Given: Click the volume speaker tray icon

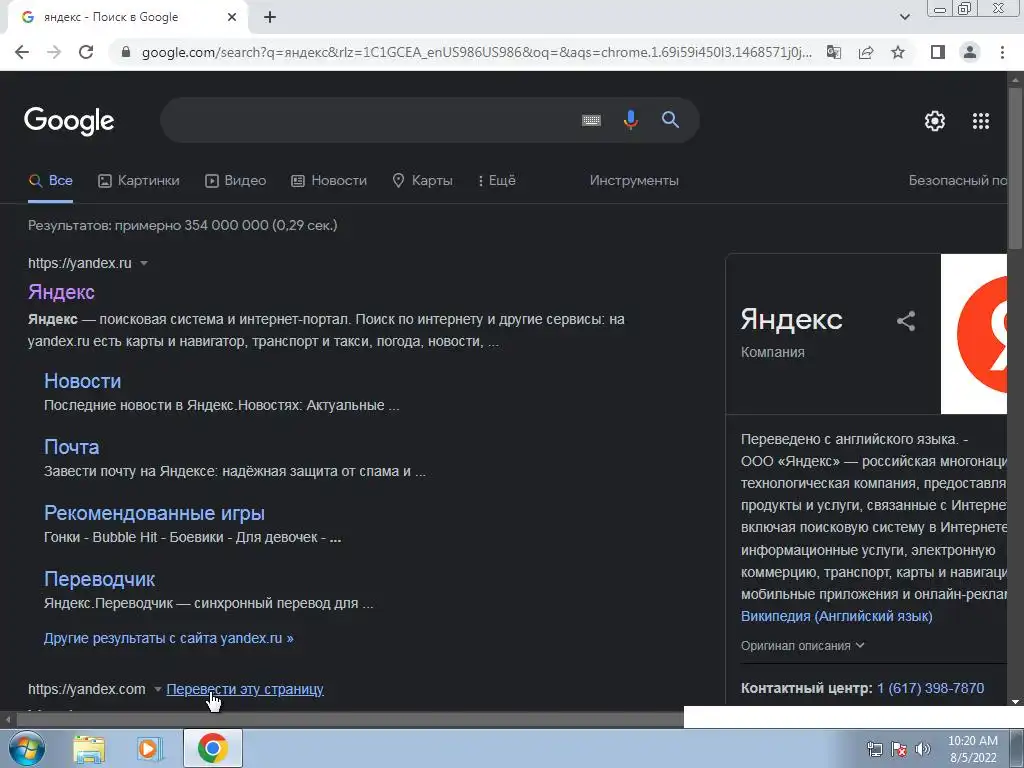Looking at the screenshot, I should point(923,749).
